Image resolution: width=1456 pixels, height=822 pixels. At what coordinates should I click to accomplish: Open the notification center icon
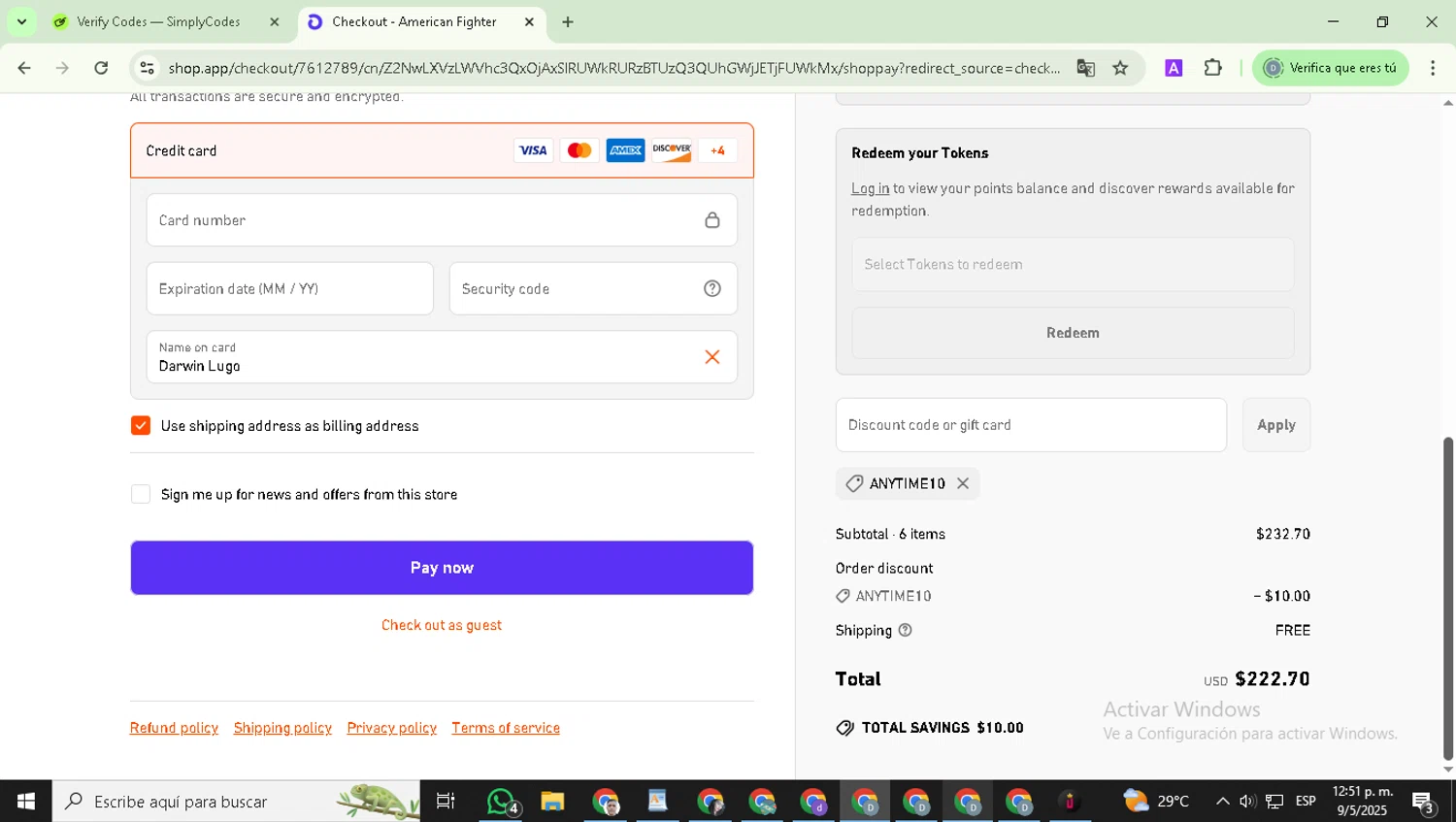click(x=1424, y=803)
